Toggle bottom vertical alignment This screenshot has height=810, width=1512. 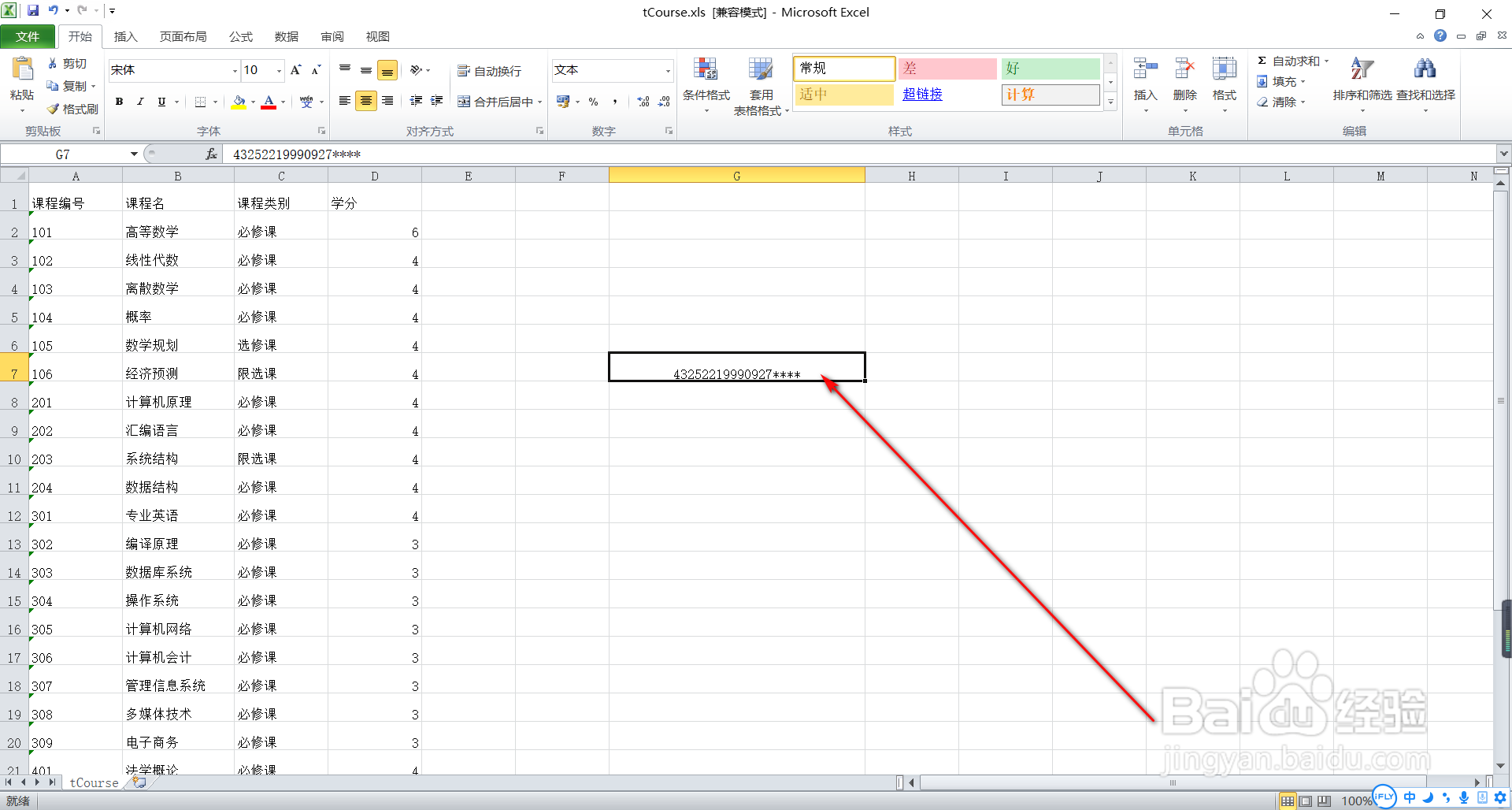click(x=387, y=70)
